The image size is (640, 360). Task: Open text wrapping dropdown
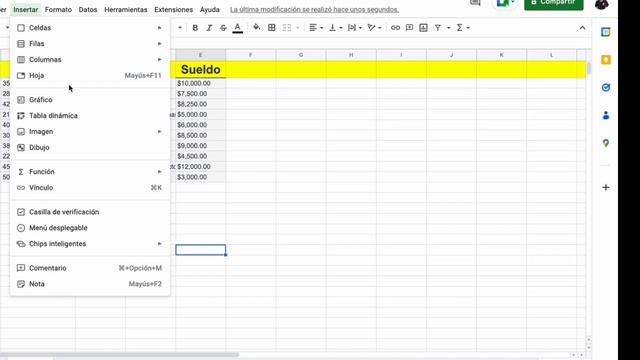[355, 28]
